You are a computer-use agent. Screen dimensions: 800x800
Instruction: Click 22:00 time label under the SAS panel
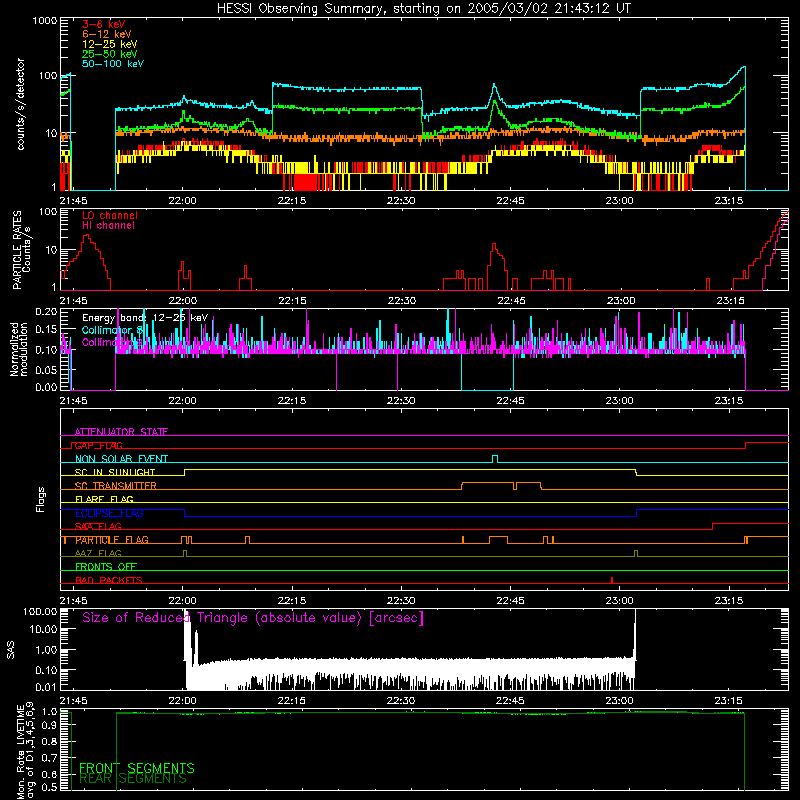click(182, 701)
